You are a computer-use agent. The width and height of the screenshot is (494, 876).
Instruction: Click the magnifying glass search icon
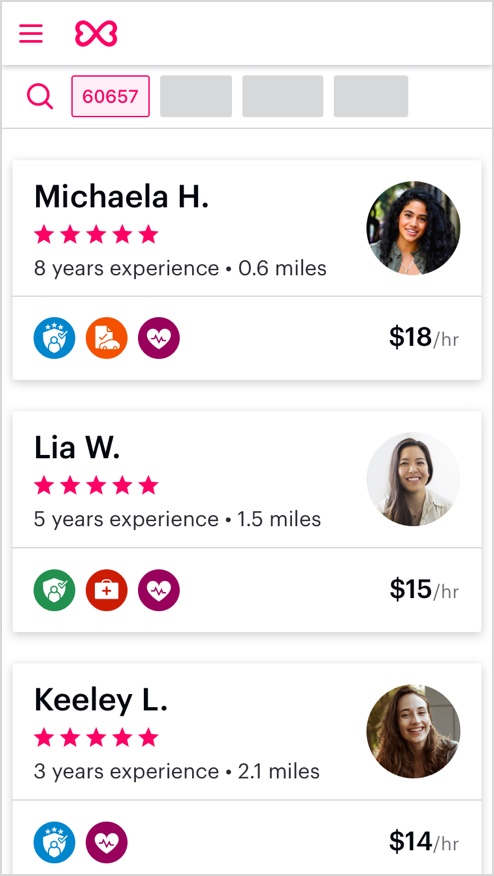tap(40, 96)
